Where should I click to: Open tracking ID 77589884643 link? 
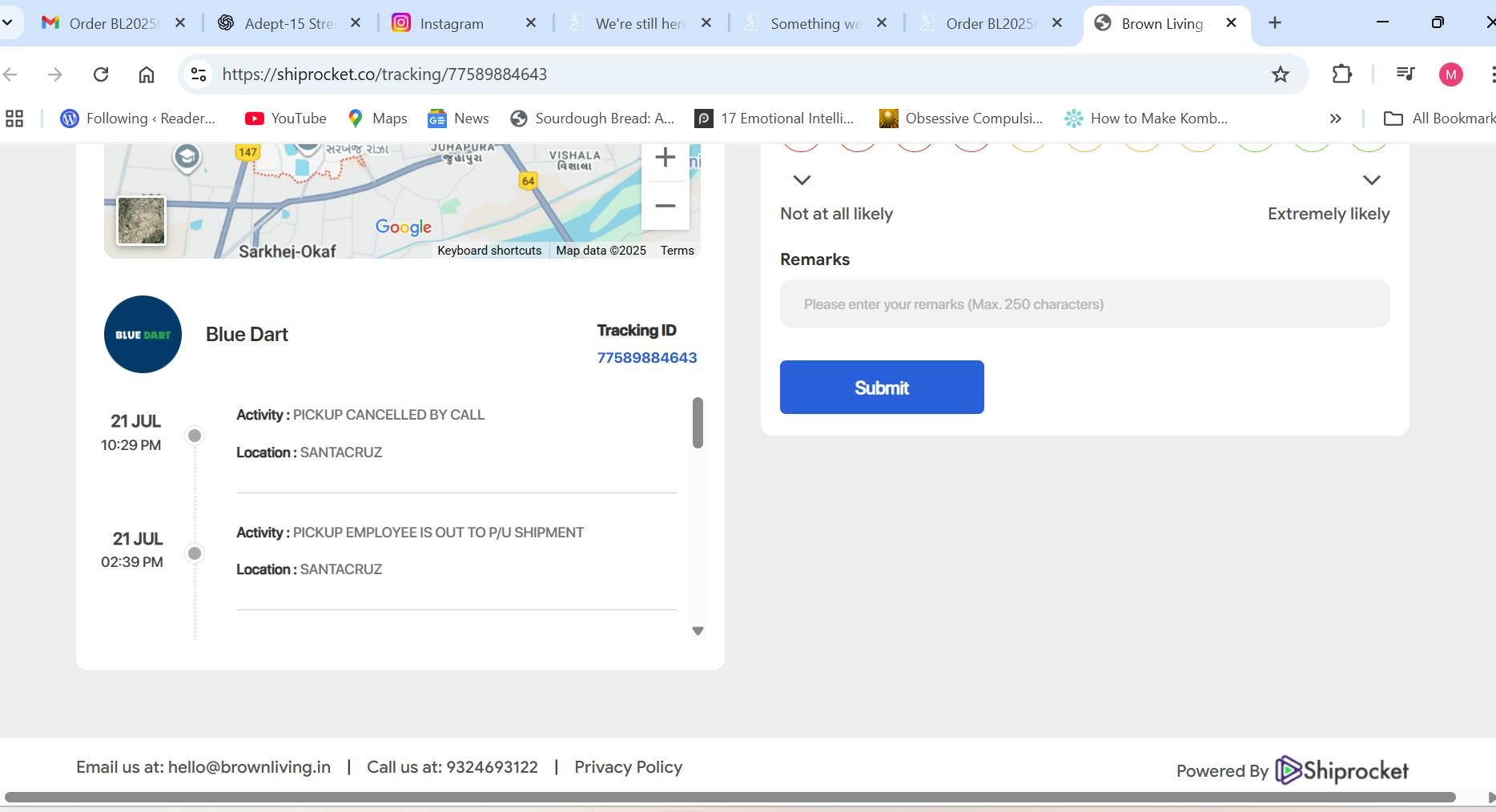point(647,358)
